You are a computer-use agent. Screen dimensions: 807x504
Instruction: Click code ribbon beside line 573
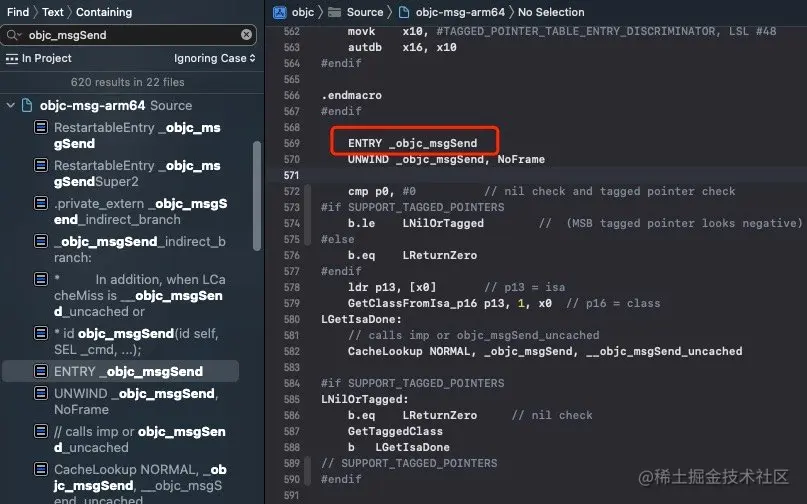coord(308,215)
